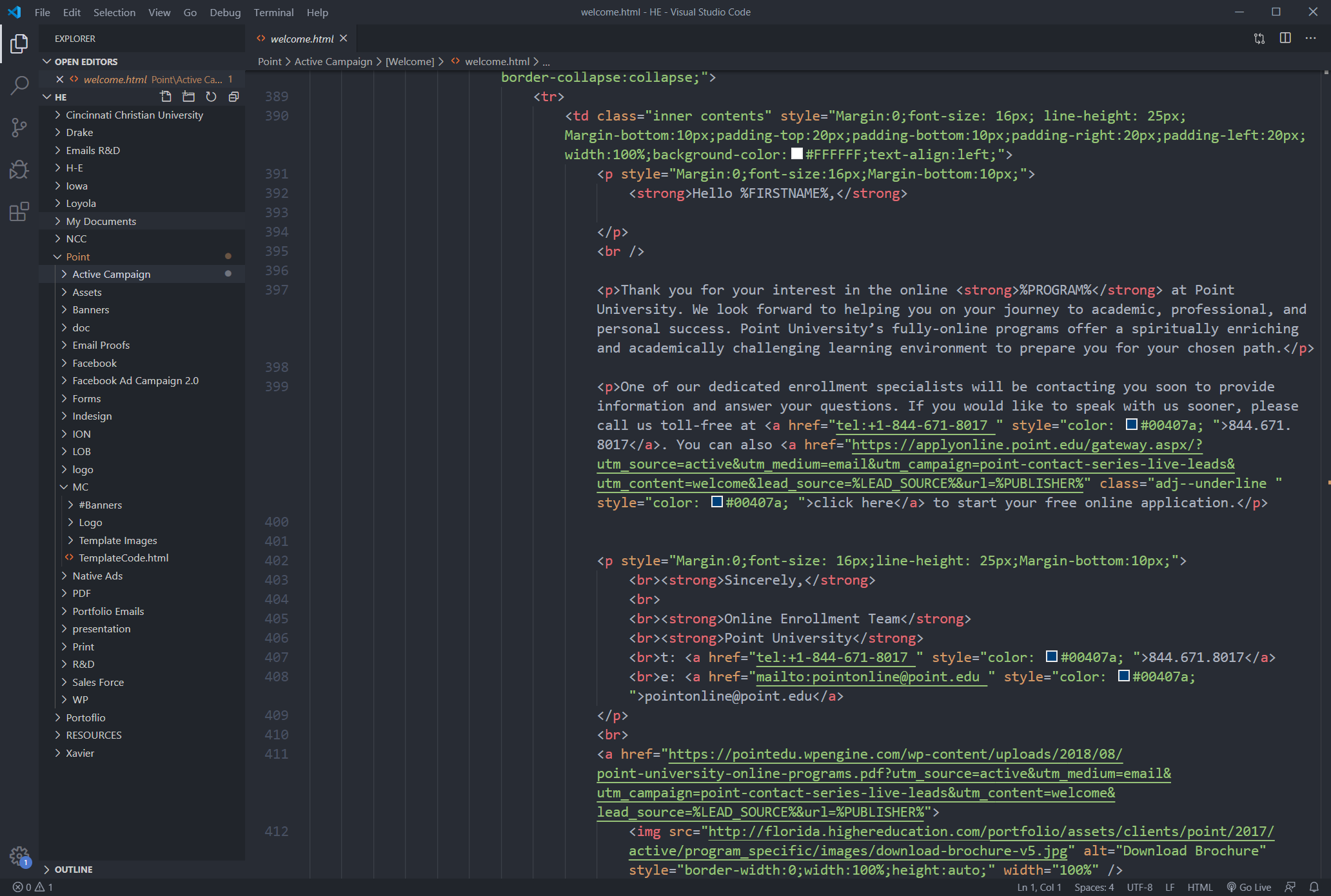The image size is (1331, 896).
Task: Open the Manage gear menu
Action: [x=19, y=854]
